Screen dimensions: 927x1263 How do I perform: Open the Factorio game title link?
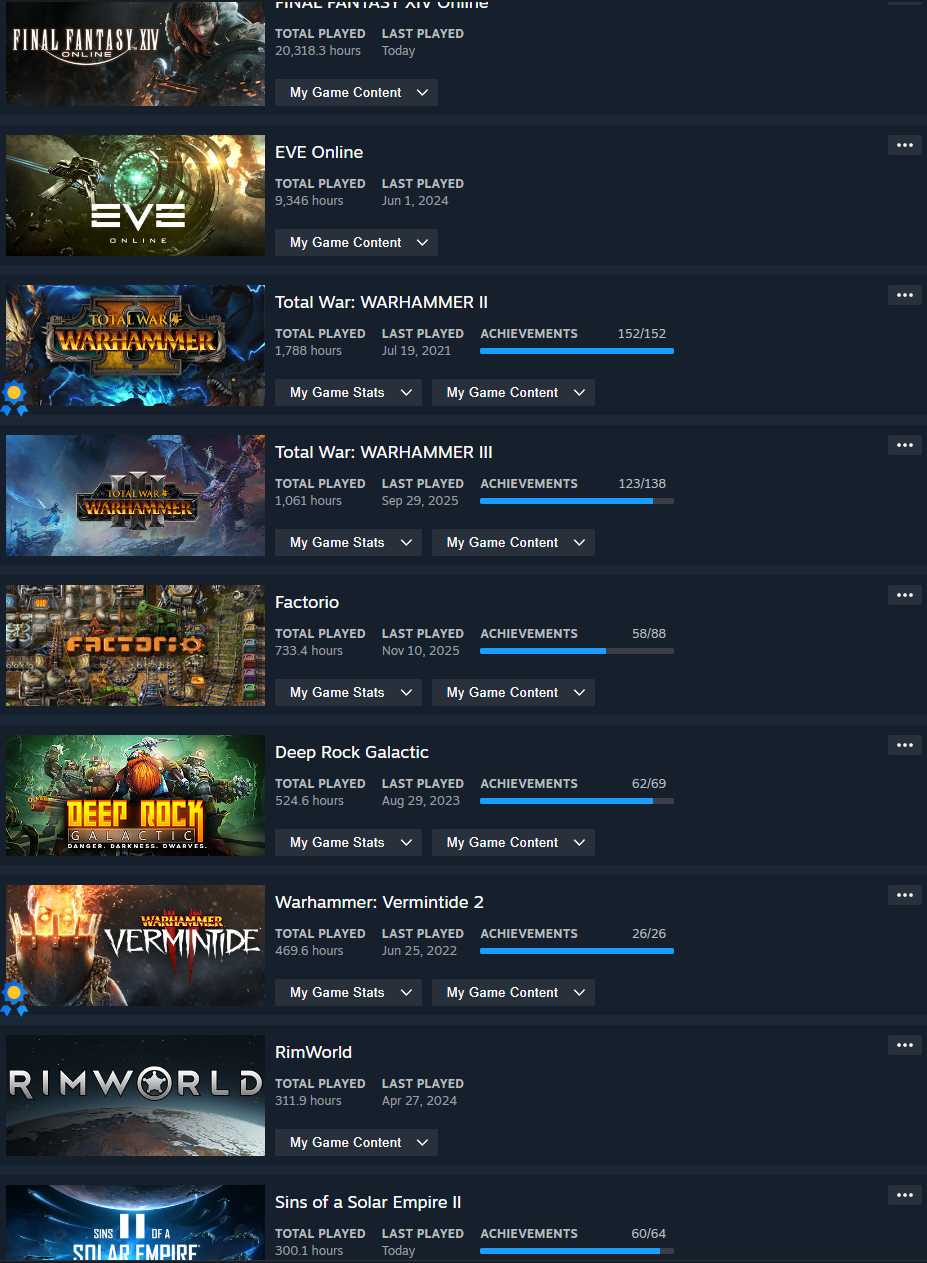pos(307,602)
